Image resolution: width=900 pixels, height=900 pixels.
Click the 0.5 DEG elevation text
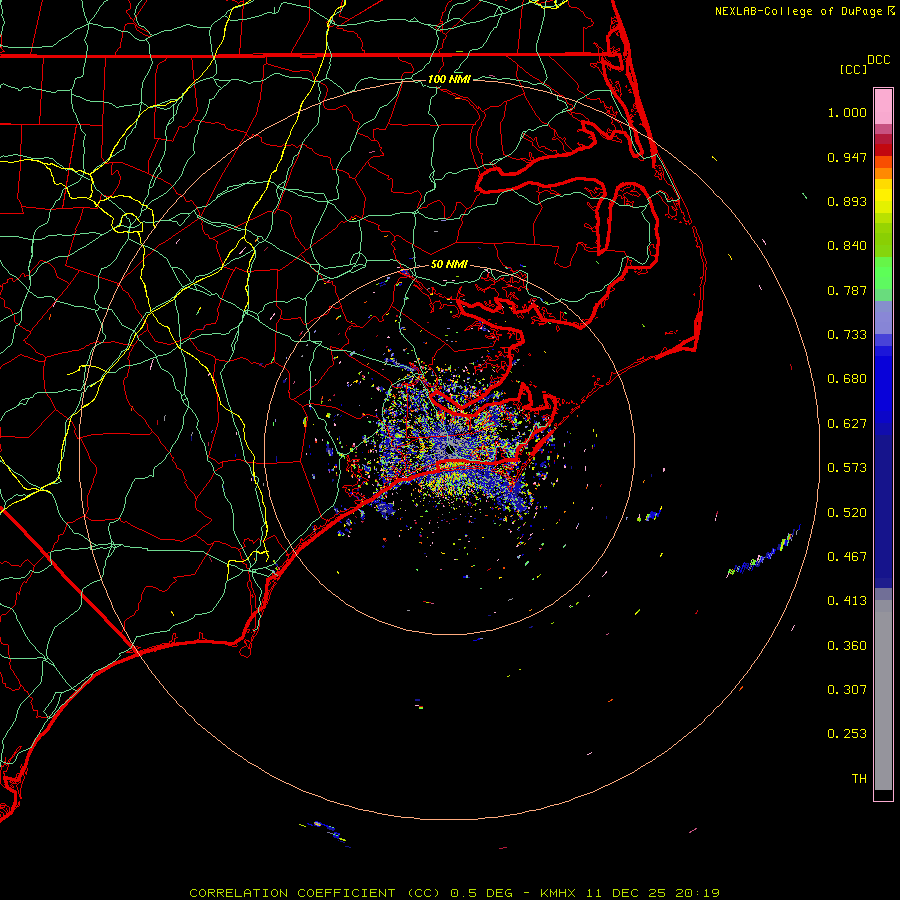[x=481, y=893]
